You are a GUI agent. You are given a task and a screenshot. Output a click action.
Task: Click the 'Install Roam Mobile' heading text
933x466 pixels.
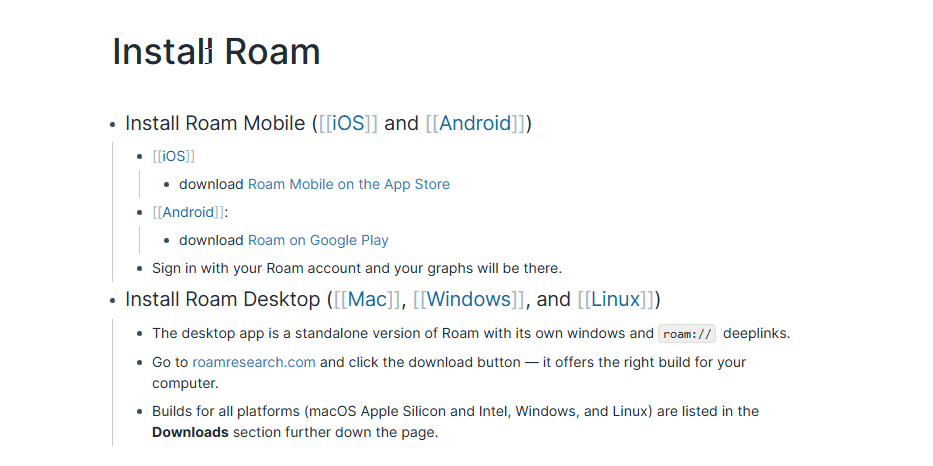pyautogui.click(x=215, y=123)
